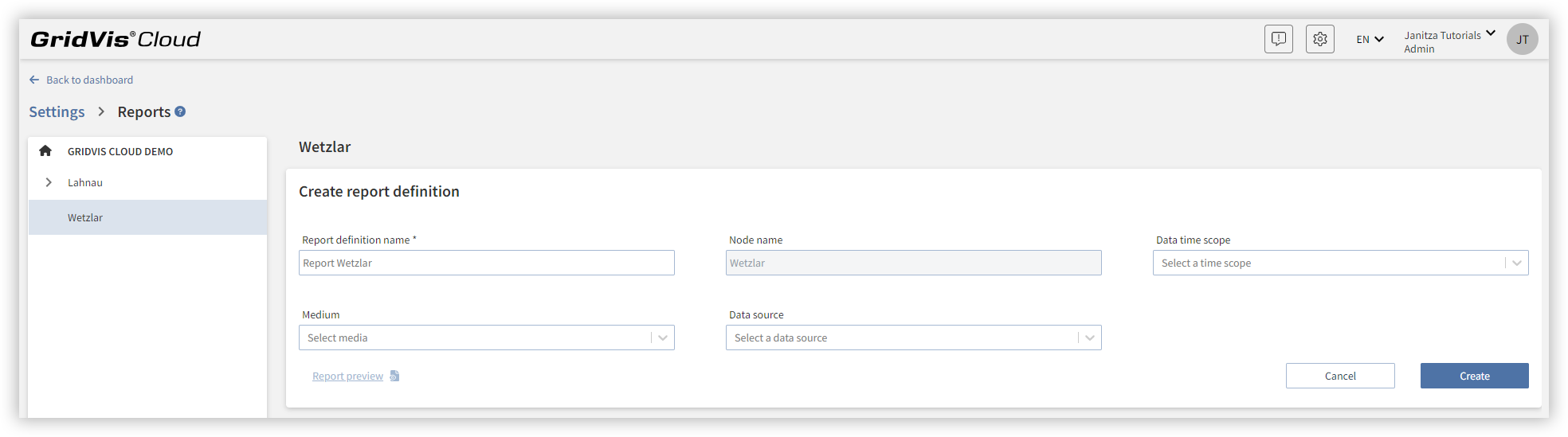Open the Data time scope dropdown
Screen dimensions: 1568x437
pyautogui.click(x=1340, y=263)
